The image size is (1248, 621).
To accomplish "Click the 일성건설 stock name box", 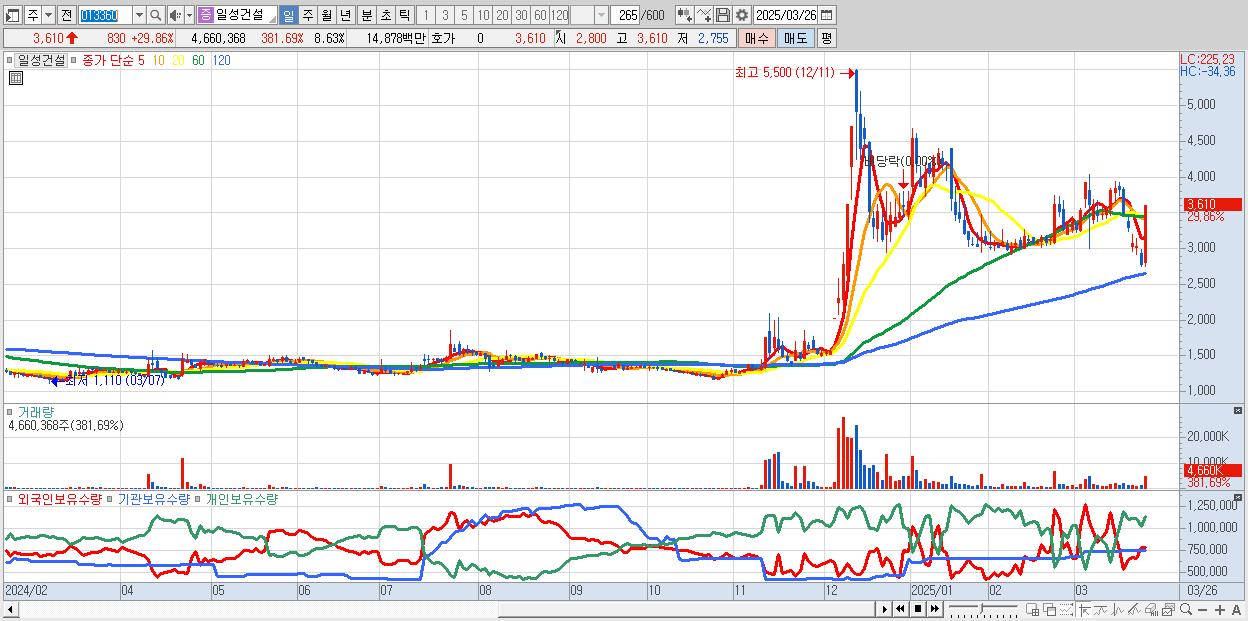I will [245, 15].
